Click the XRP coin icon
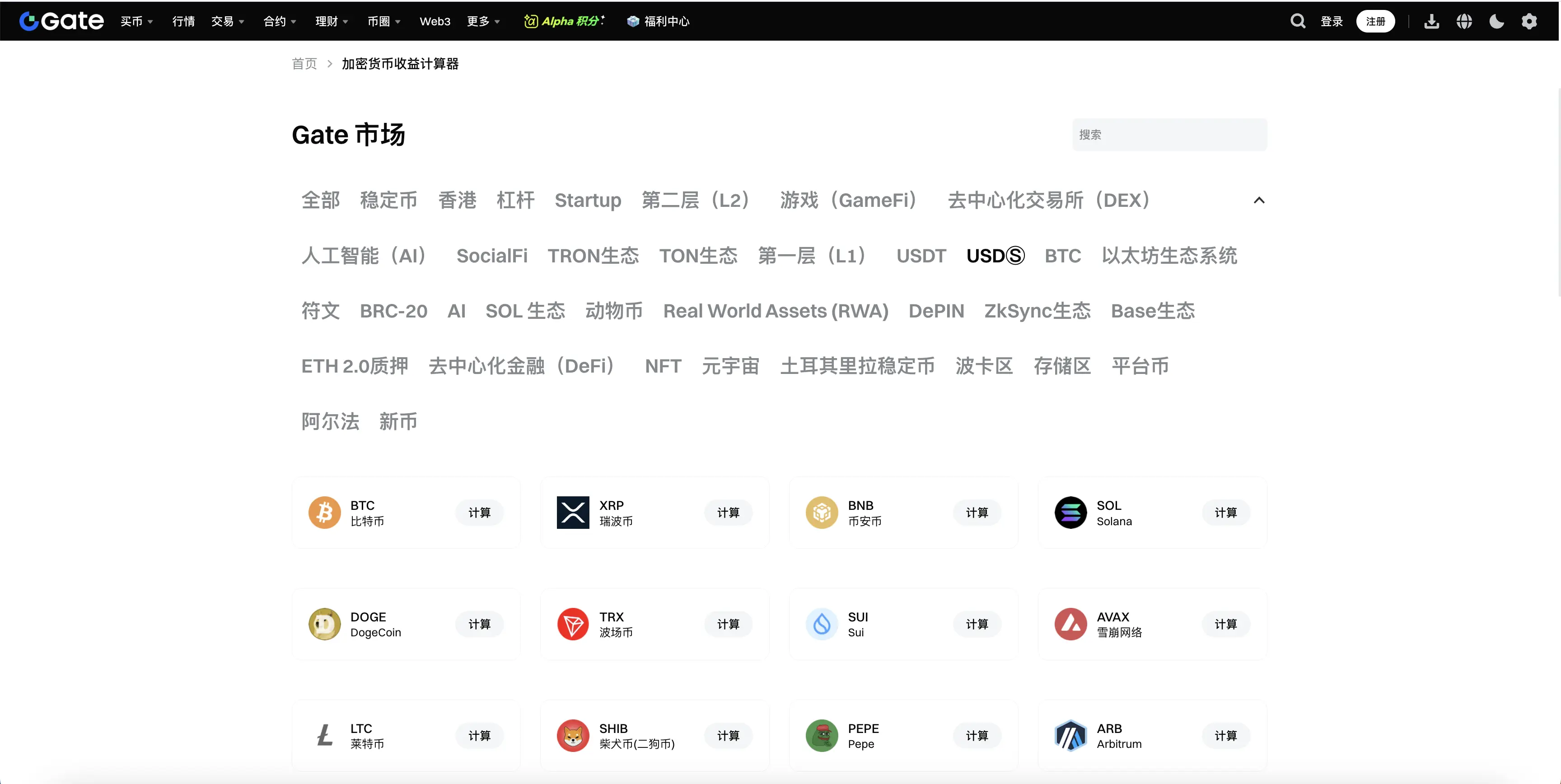The image size is (1561, 784). pos(573,513)
